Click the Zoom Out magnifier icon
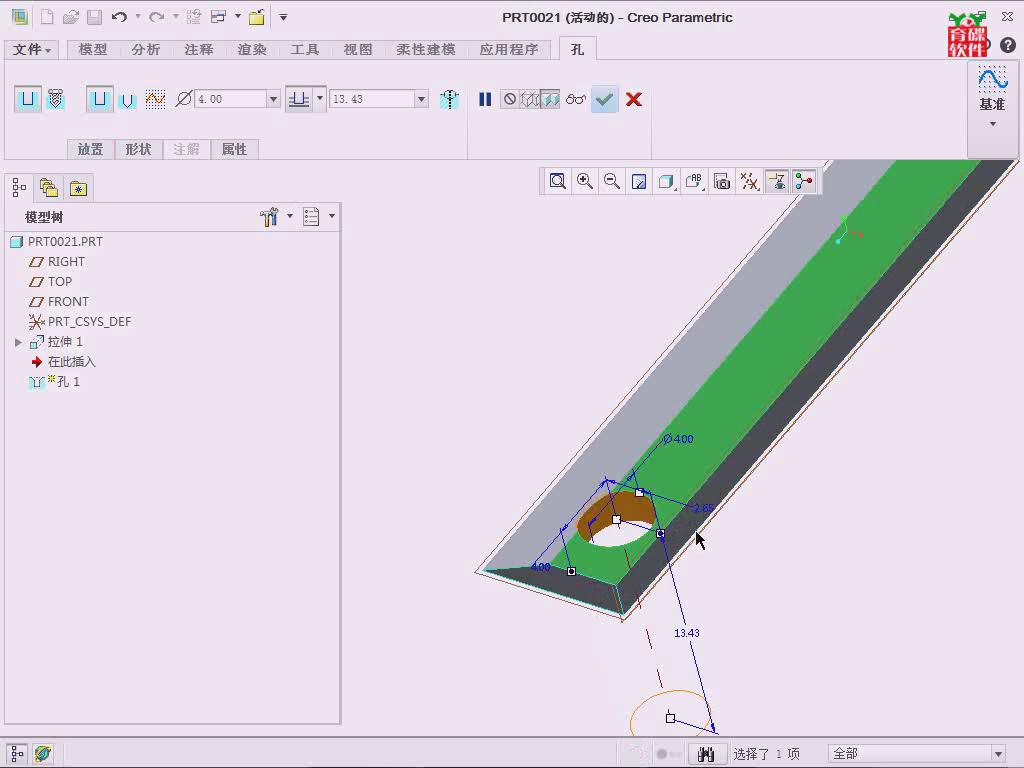The image size is (1024, 768). 612,182
